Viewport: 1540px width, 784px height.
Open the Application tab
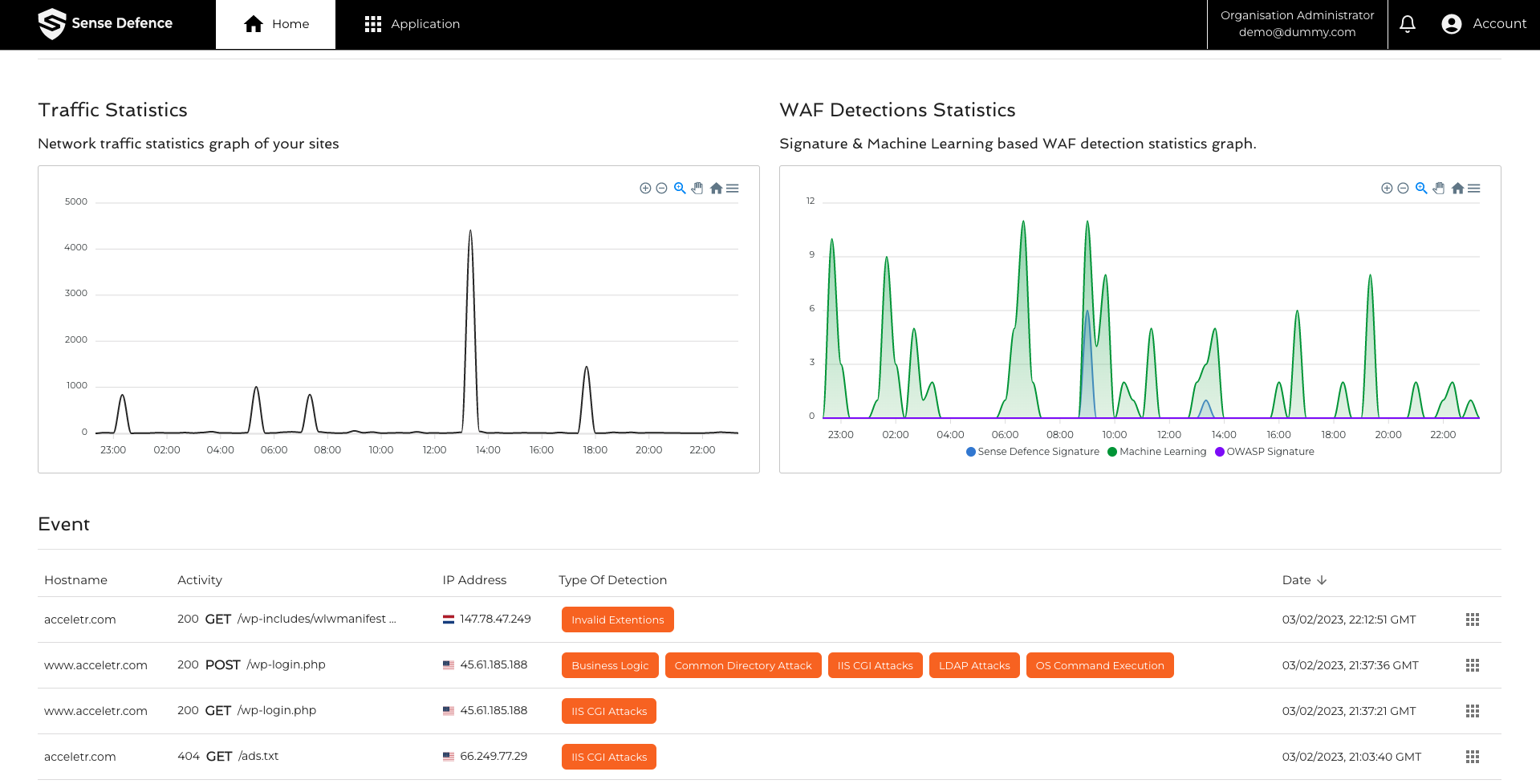point(412,24)
